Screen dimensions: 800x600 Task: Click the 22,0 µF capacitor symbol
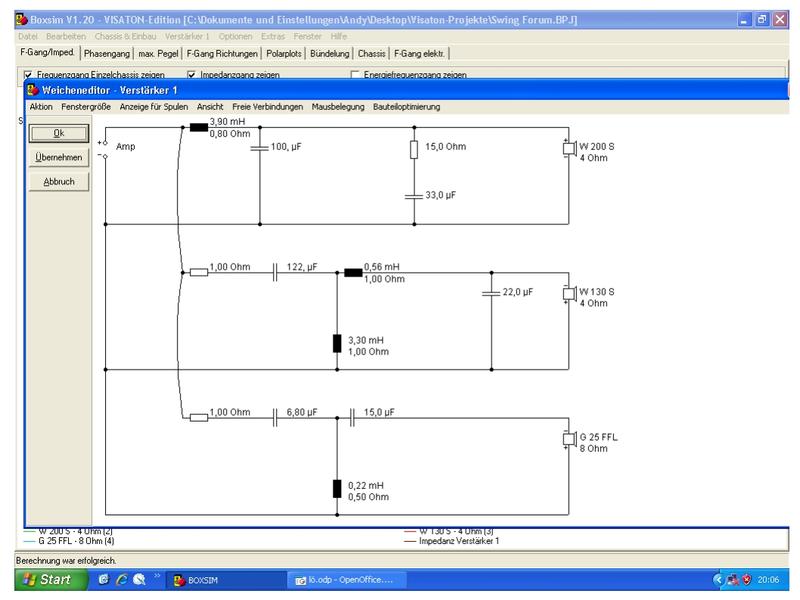click(491, 293)
